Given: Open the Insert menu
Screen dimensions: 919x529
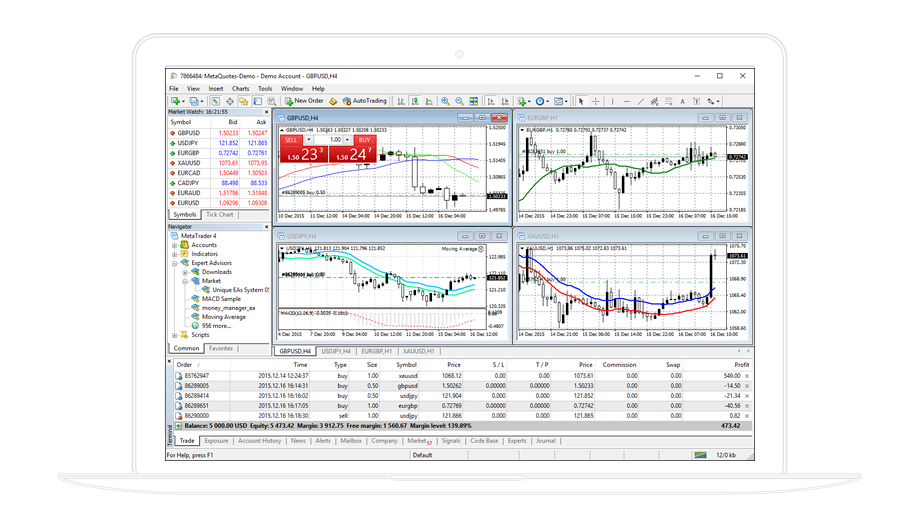Looking at the screenshot, I should [x=216, y=89].
